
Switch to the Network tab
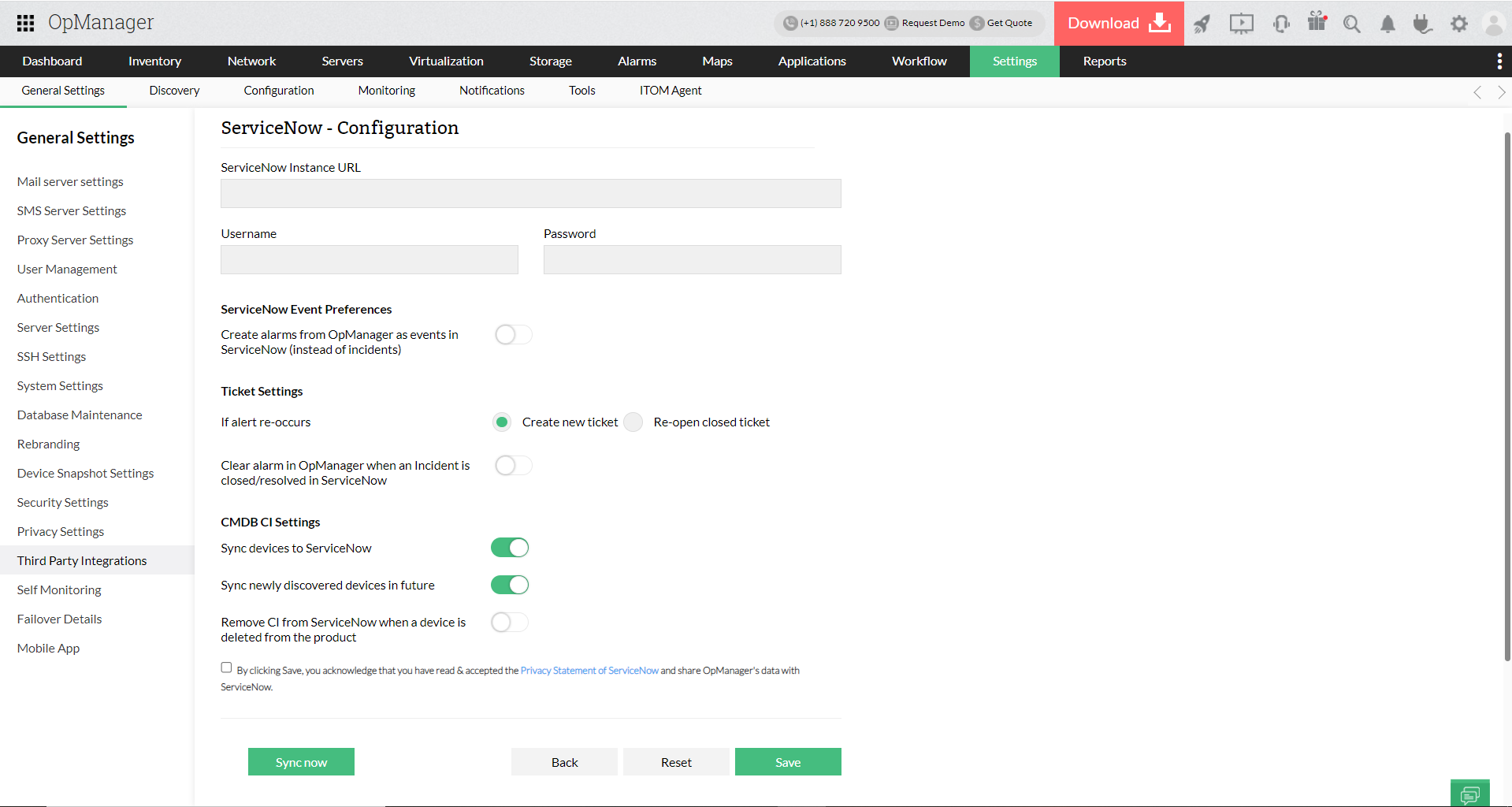(x=251, y=61)
